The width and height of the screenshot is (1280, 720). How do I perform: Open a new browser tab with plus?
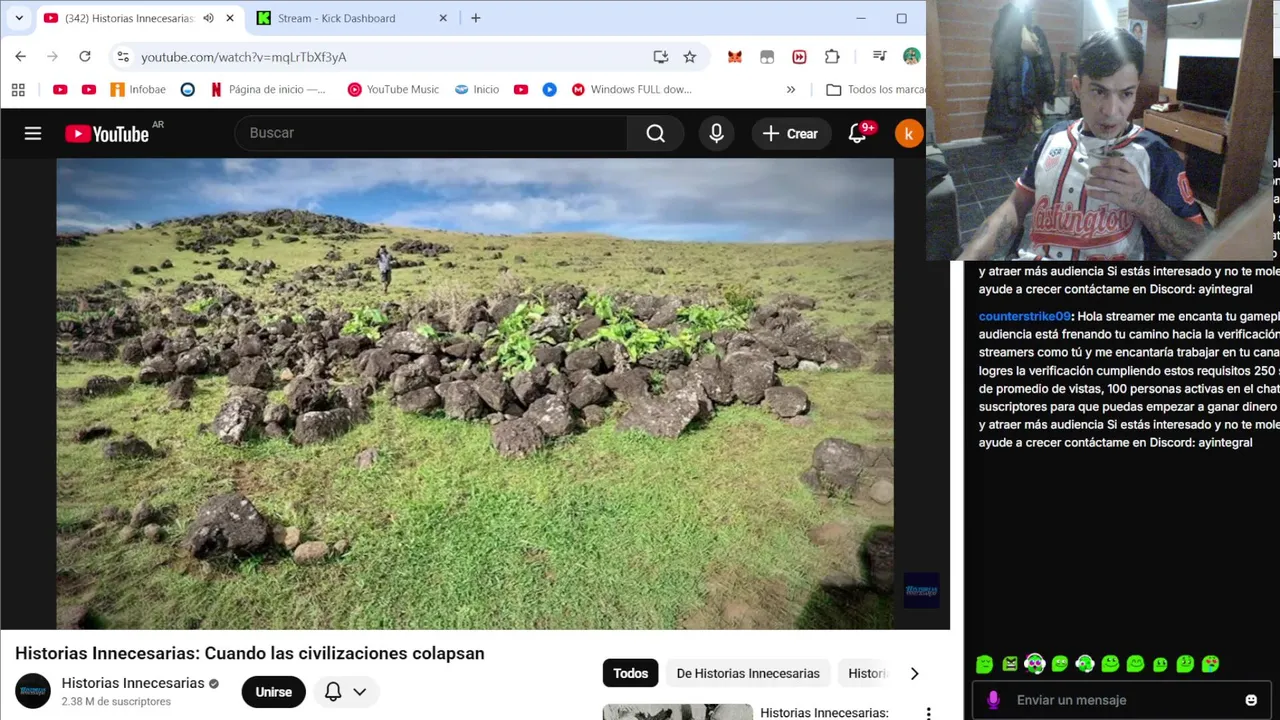[475, 18]
